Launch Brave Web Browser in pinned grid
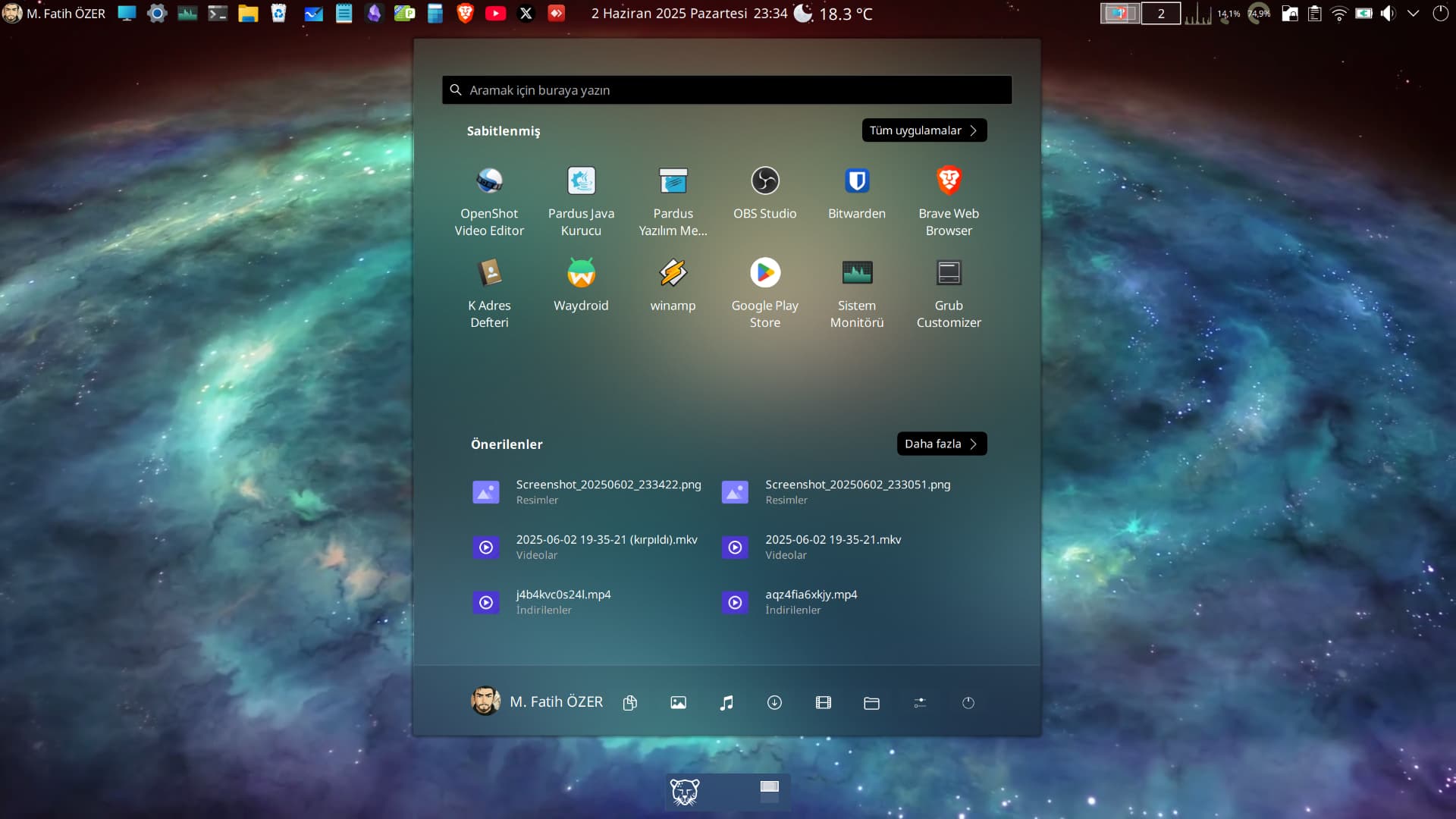 949,200
